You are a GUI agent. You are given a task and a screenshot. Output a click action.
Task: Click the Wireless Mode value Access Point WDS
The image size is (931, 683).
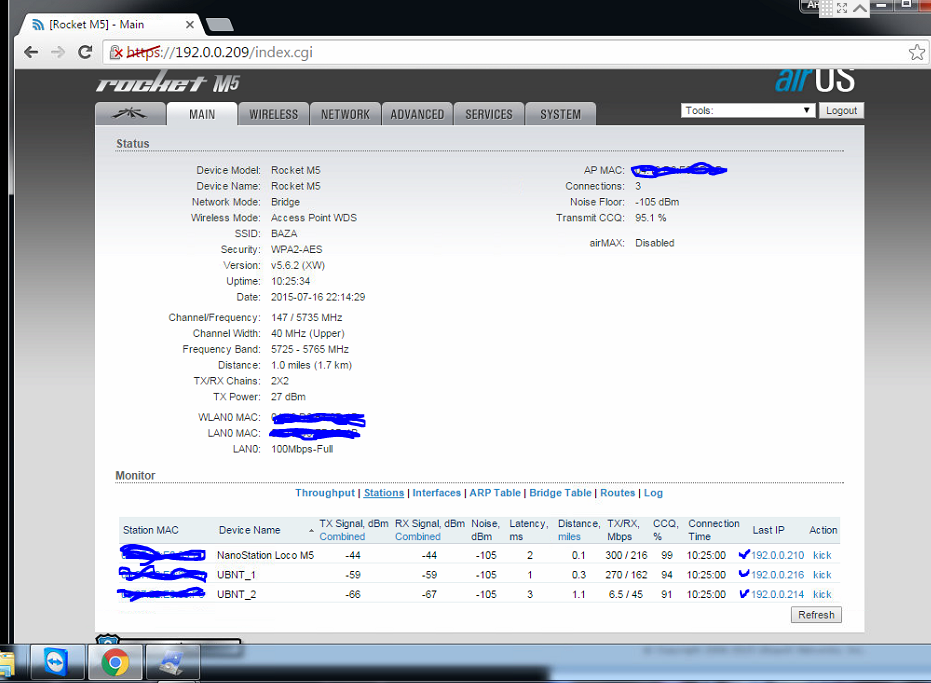point(314,218)
